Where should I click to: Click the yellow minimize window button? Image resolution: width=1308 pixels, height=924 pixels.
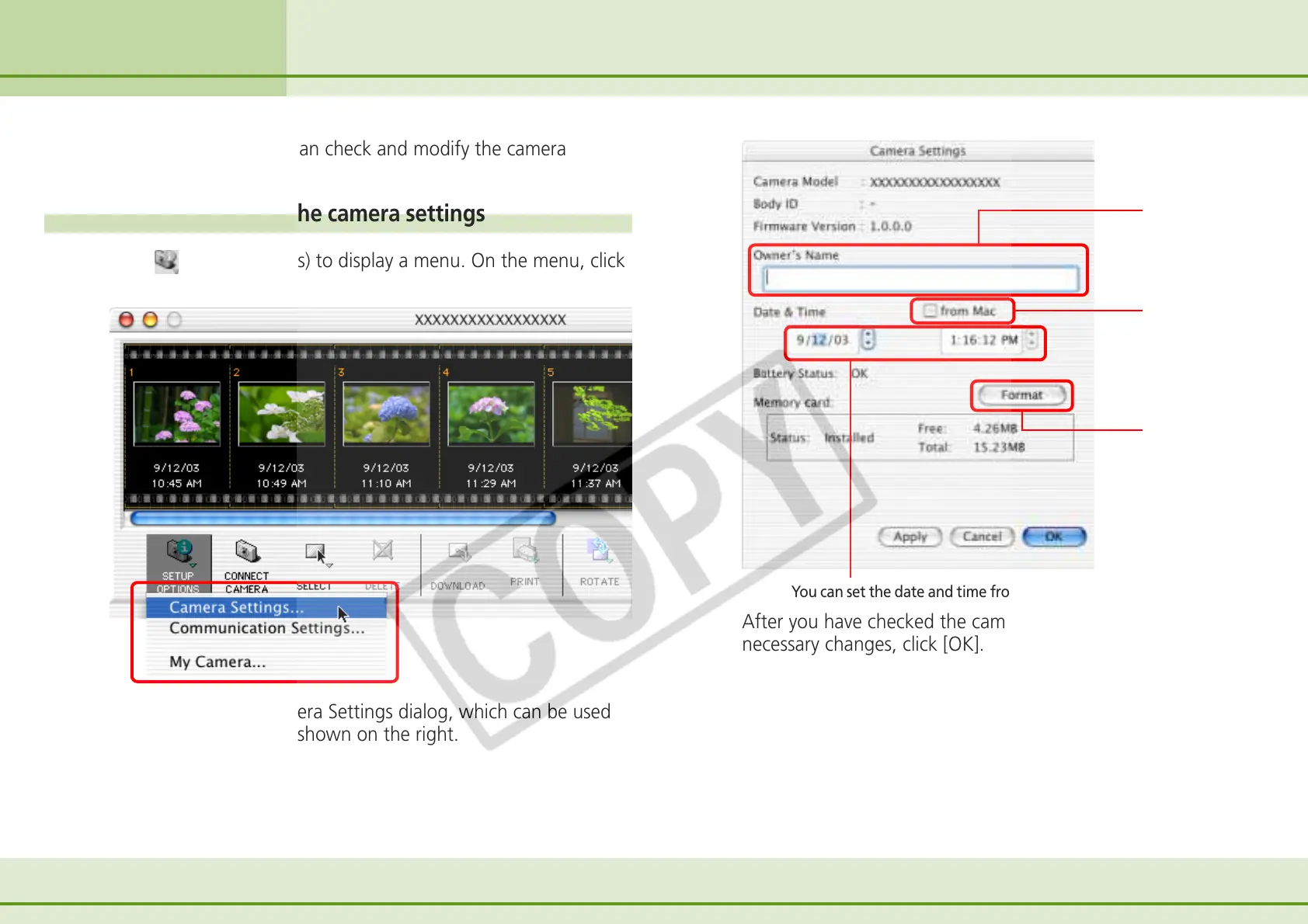pyautogui.click(x=151, y=320)
